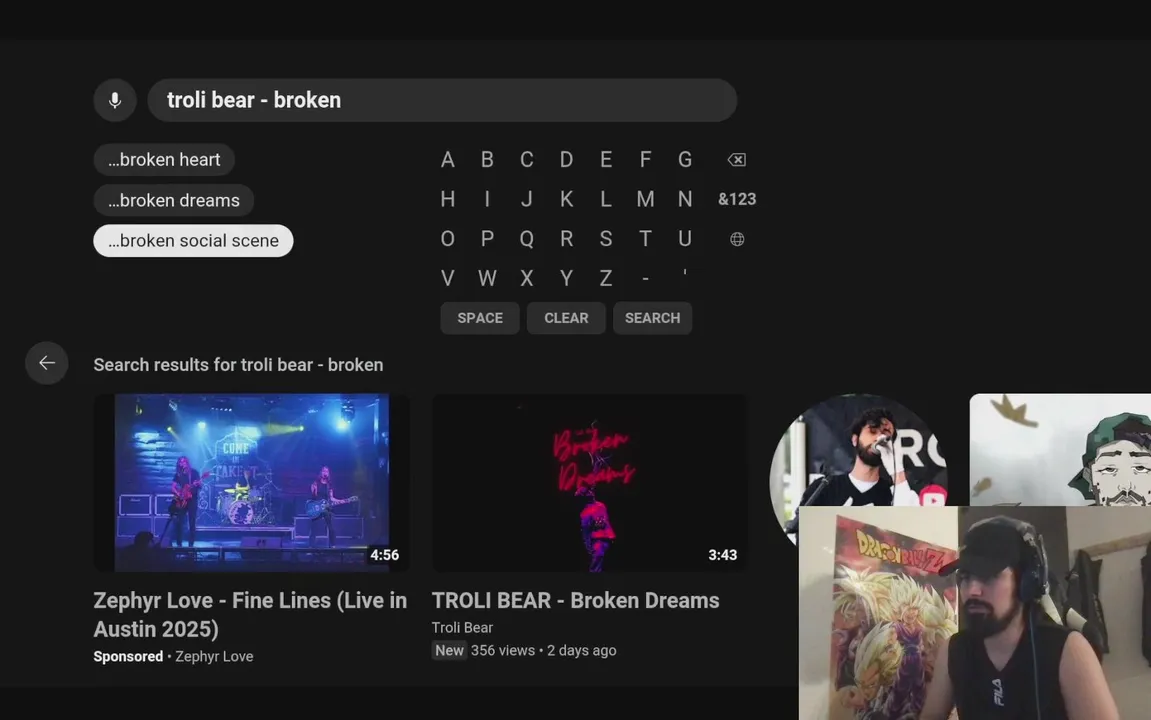Tap letter D on the keyboard
The width and height of the screenshot is (1151, 720).
pos(566,159)
